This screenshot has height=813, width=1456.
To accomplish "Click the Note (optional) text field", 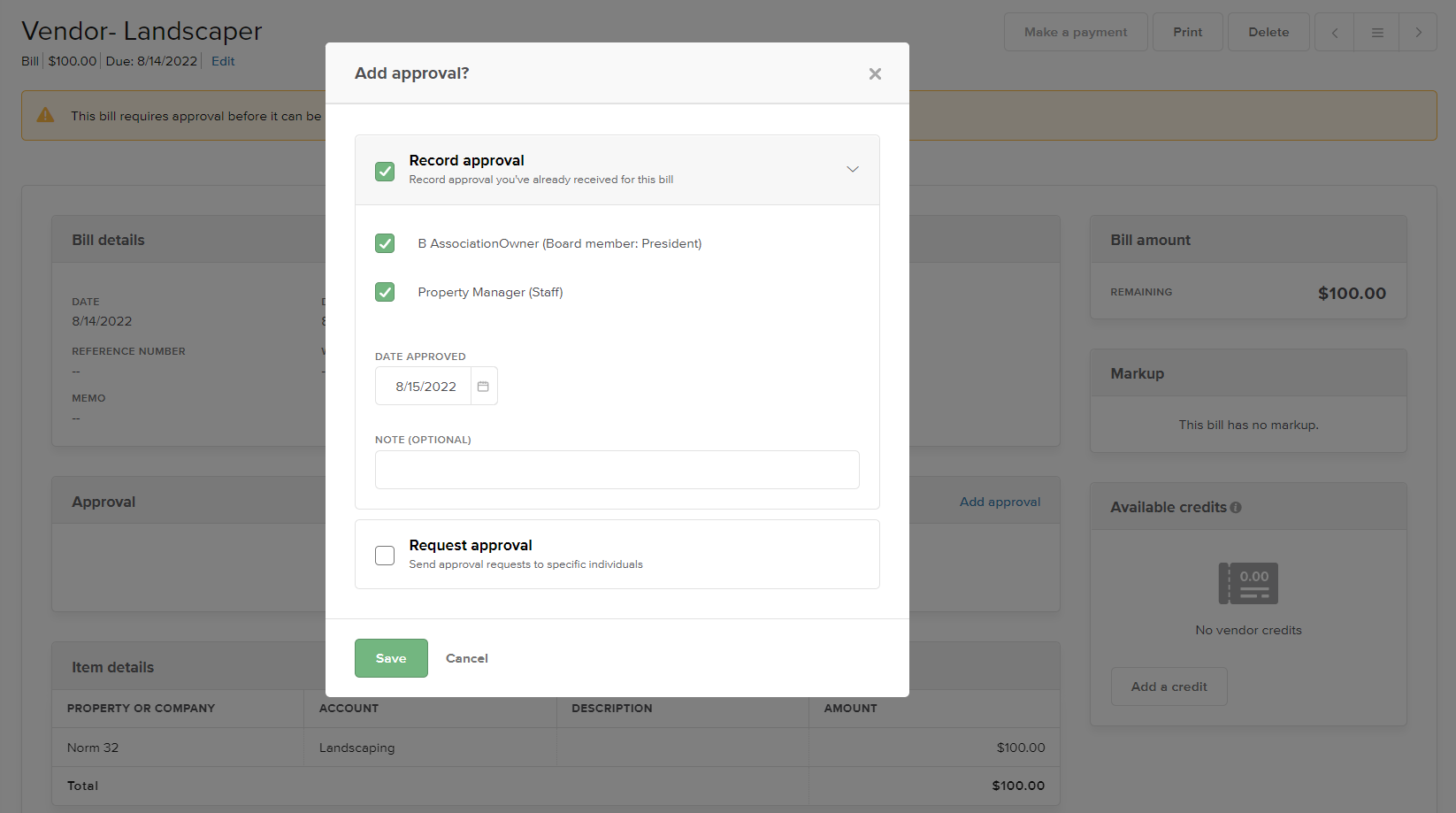I will pos(617,470).
